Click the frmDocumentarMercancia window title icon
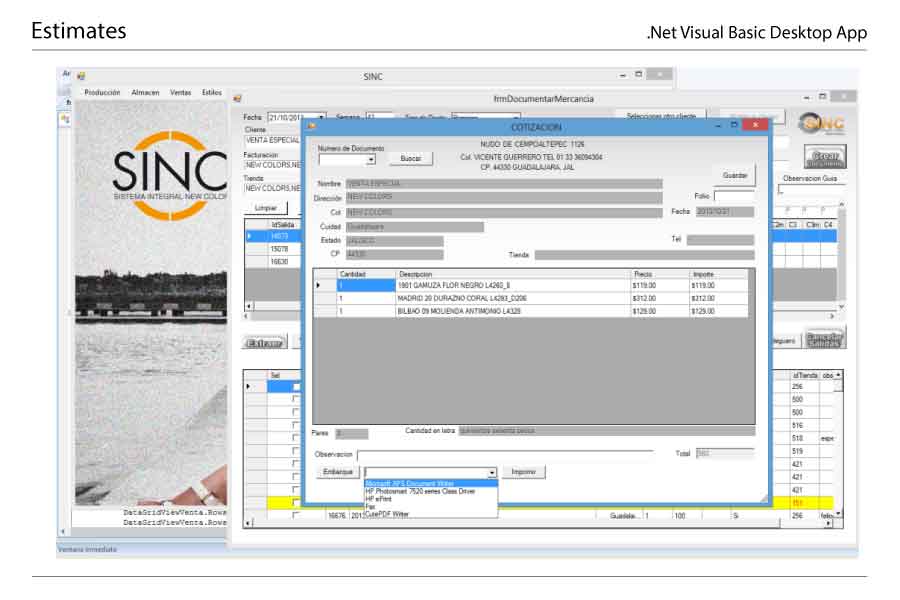Screen dimensions: 900x600 tap(237, 98)
